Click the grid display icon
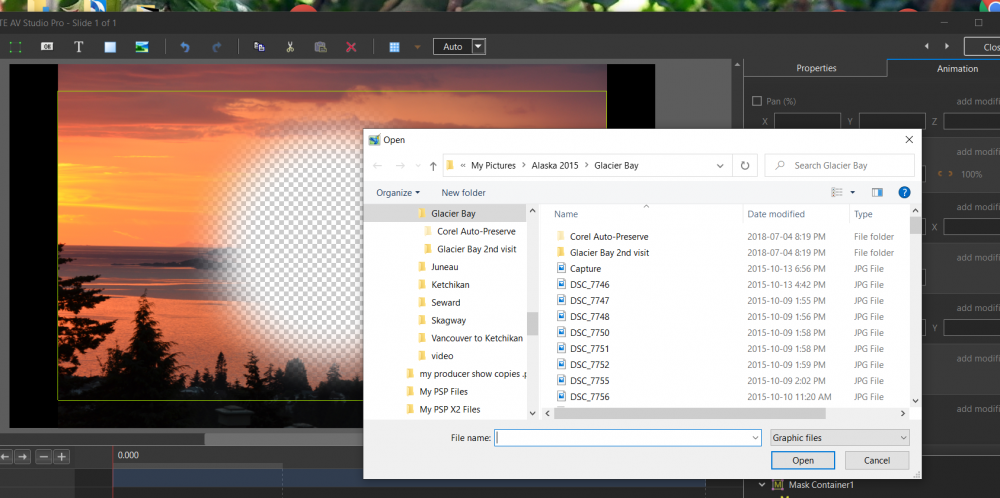1000x498 pixels. (395, 47)
